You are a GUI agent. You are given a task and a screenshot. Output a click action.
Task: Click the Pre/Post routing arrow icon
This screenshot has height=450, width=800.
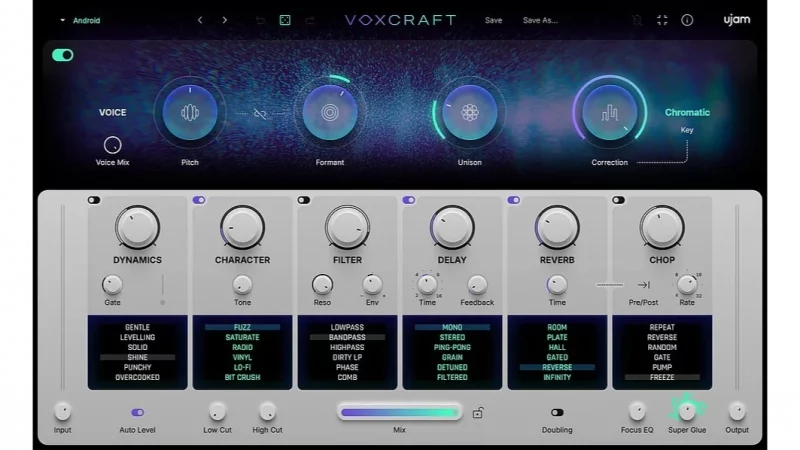[x=643, y=285]
